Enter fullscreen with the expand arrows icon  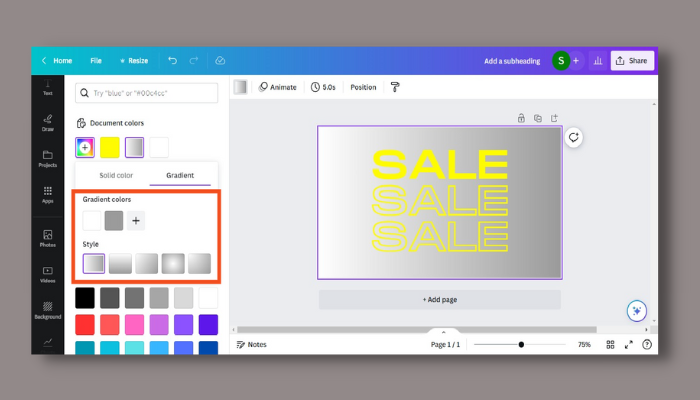click(x=629, y=345)
